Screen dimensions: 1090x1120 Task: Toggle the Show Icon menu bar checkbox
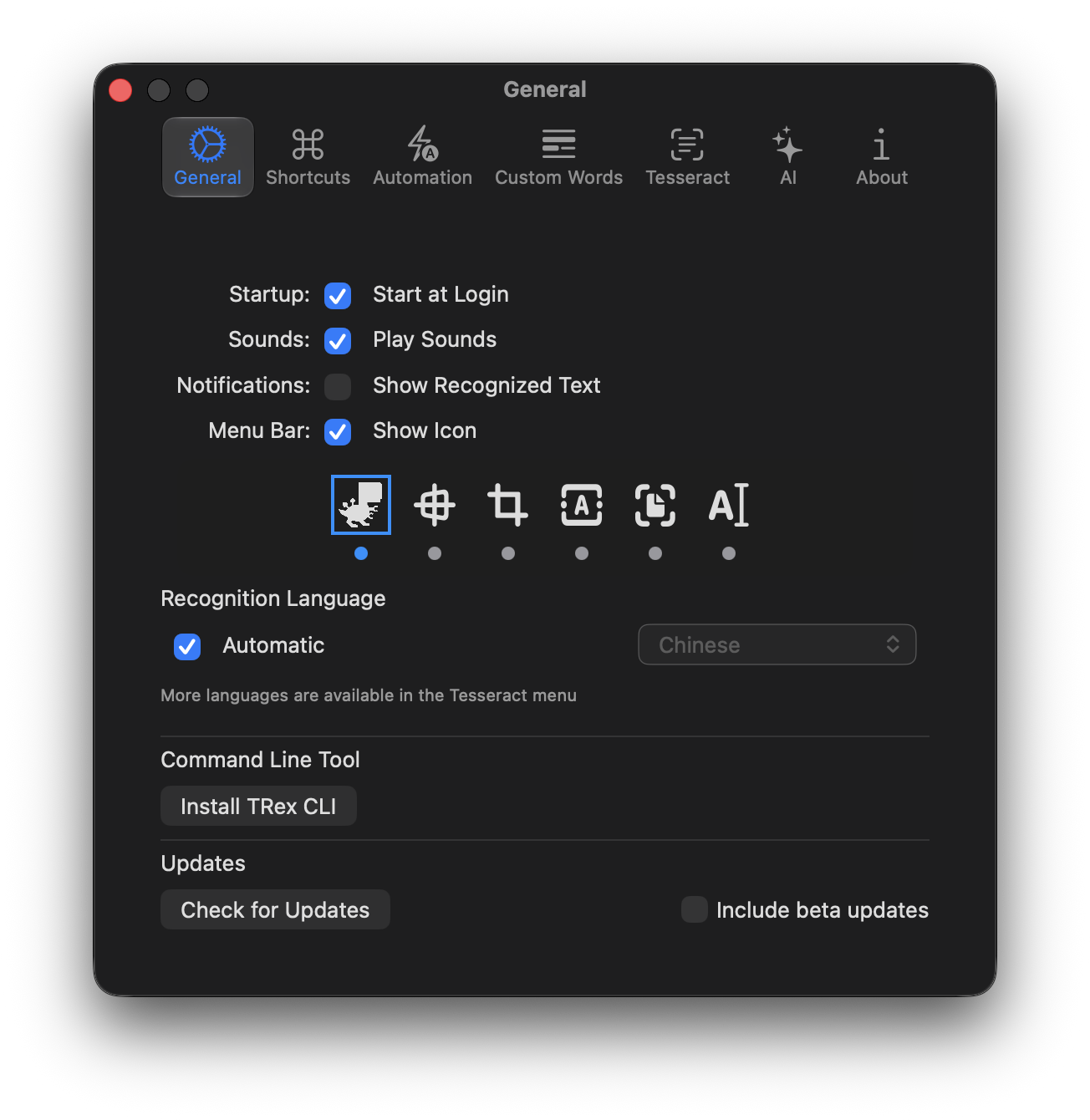[x=338, y=431]
